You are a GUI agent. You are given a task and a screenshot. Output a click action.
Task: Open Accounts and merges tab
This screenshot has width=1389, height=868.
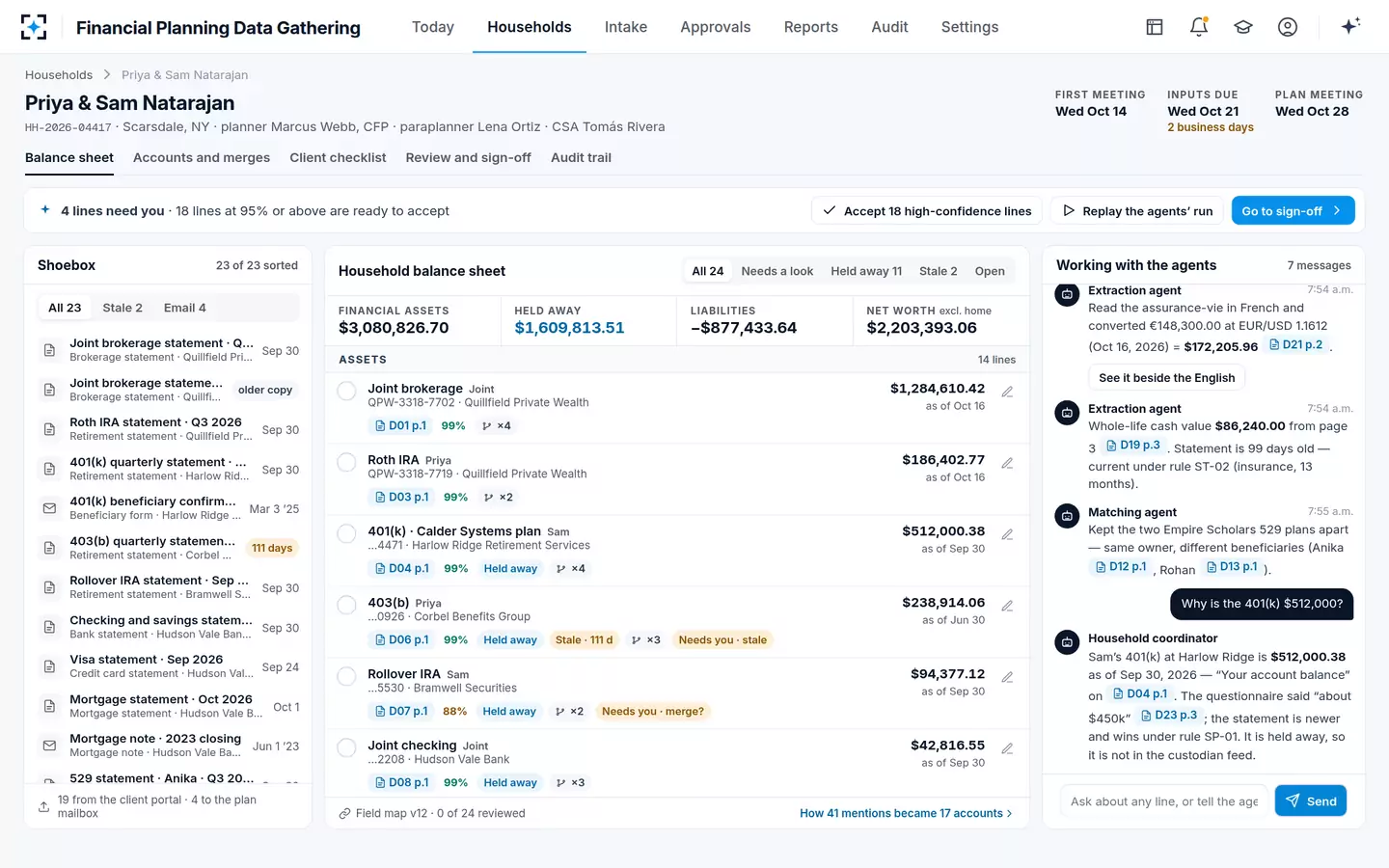coord(202,157)
